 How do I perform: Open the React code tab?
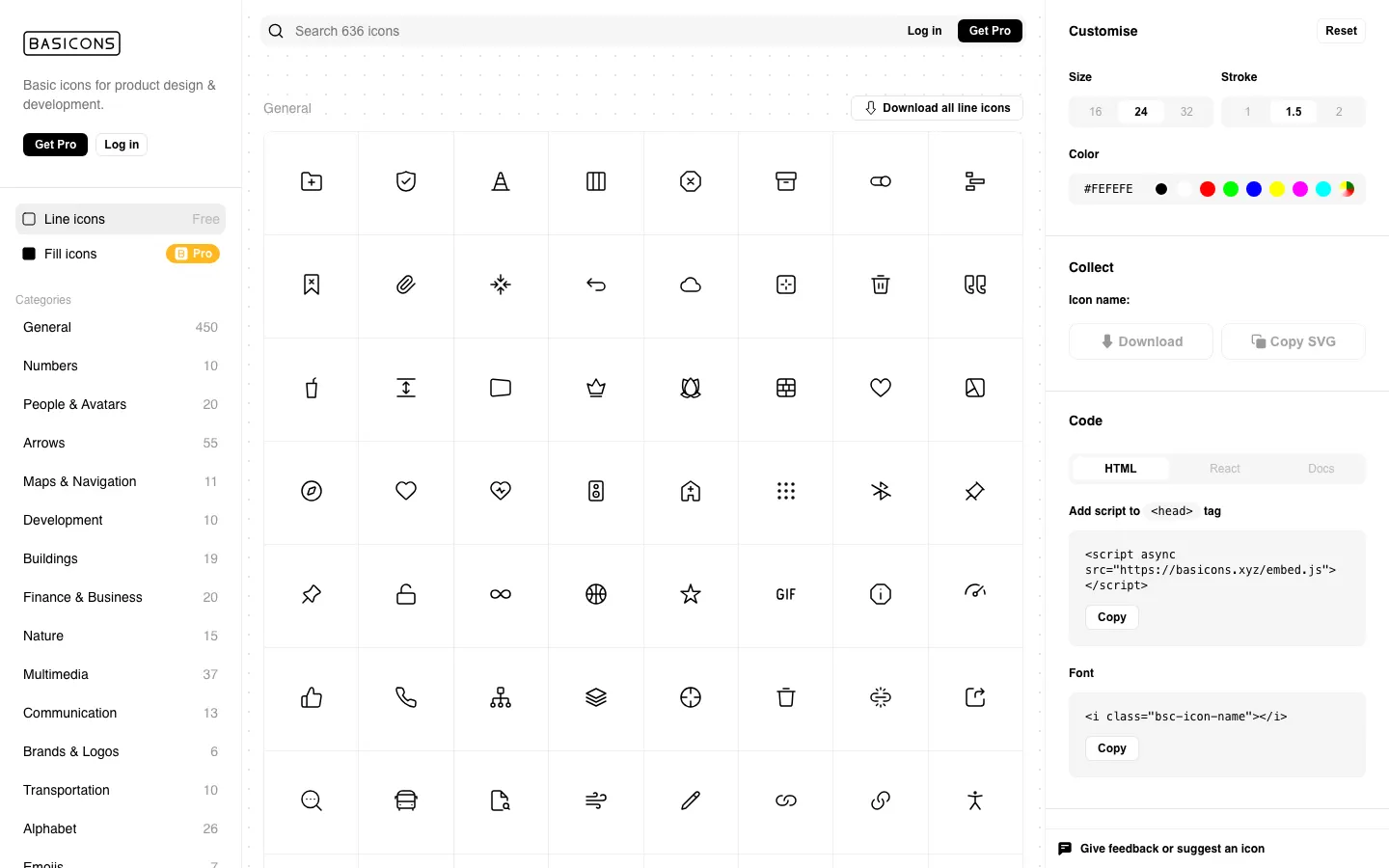pyautogui.click(x=1224, y=469)
